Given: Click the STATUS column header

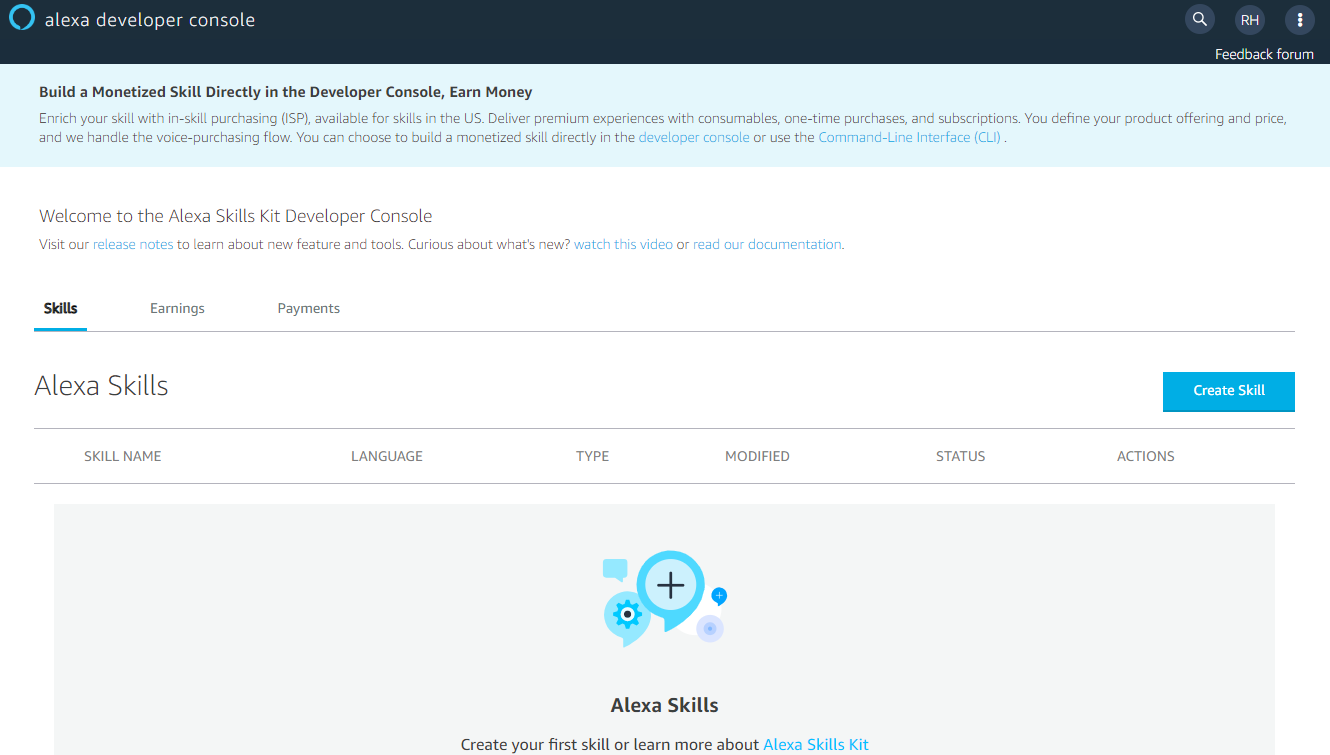Looking at the screenshot, I should 960,456.
